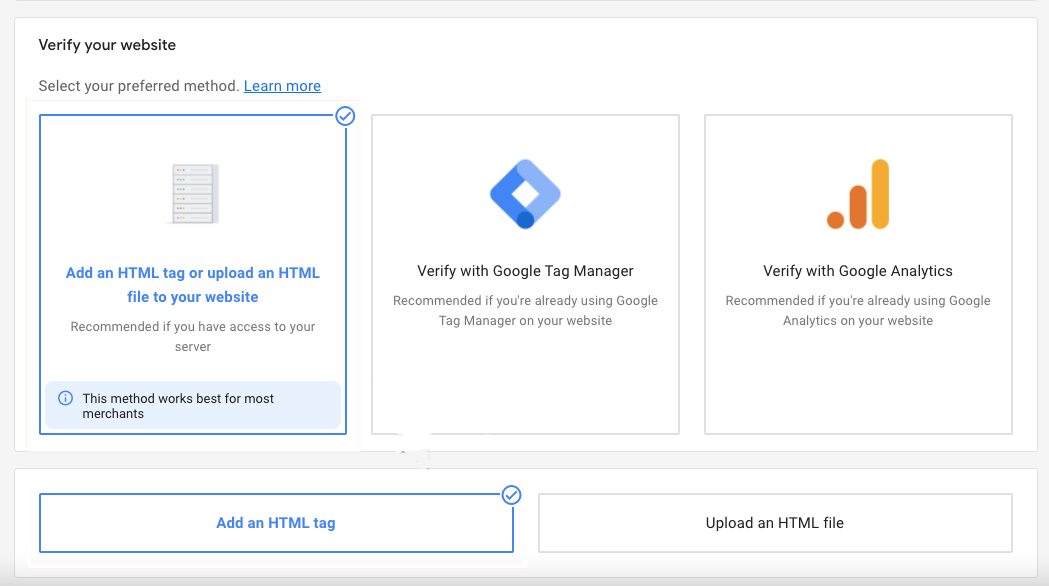Click the info icon in the blue note
The width and height of the screenshot is (1049, 586).
pyautogui.click(x=65, y=396)
